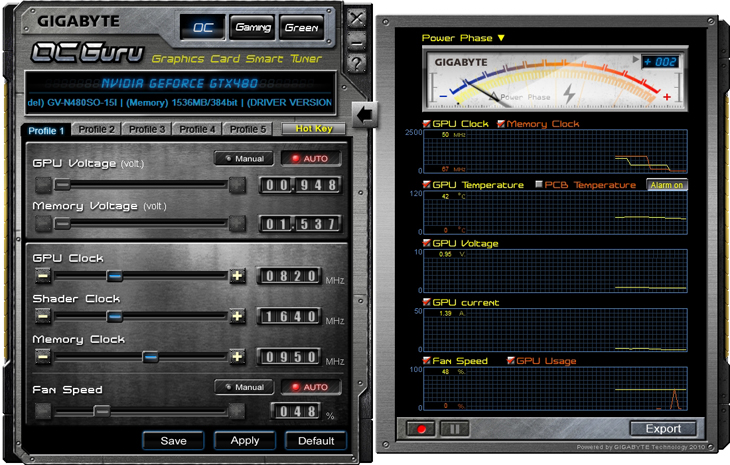Select the Gaming mode tab
The width and height of the screenshot is (730, 465).
[252, 28]
